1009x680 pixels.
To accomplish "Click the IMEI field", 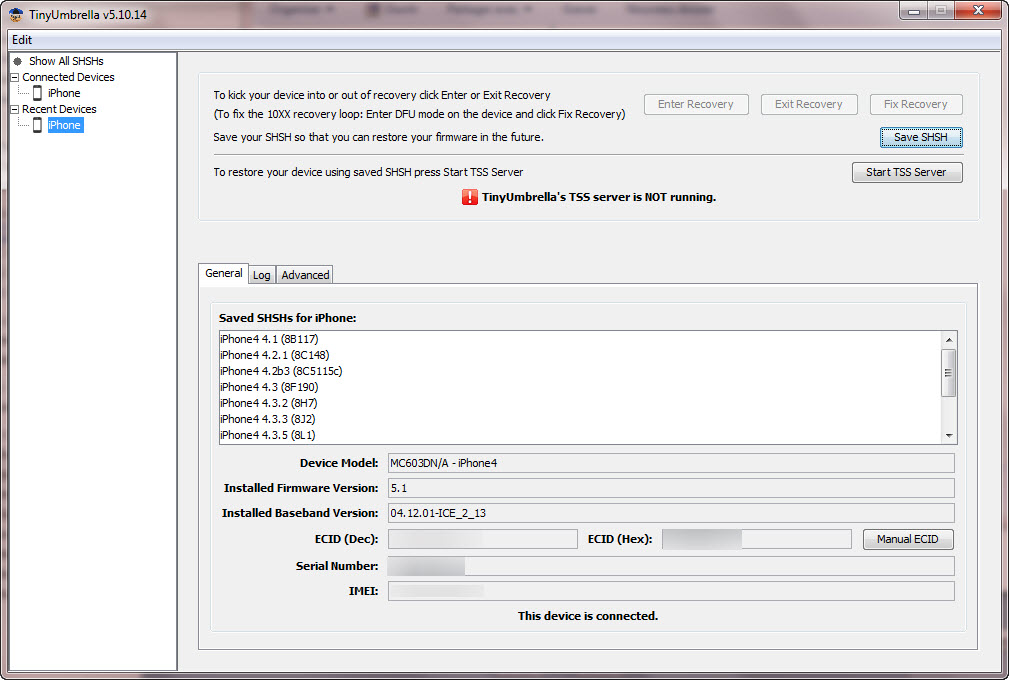I will pyautogui.click(x=671, y=591).
